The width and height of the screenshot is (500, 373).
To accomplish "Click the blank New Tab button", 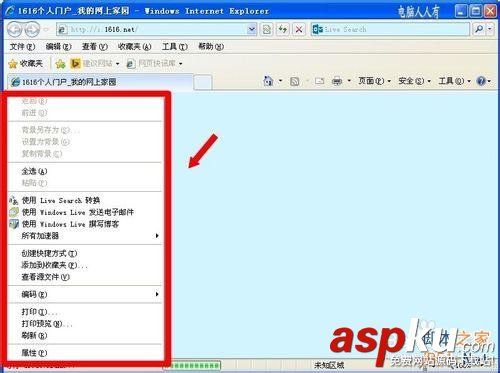I will pos(202,82).
